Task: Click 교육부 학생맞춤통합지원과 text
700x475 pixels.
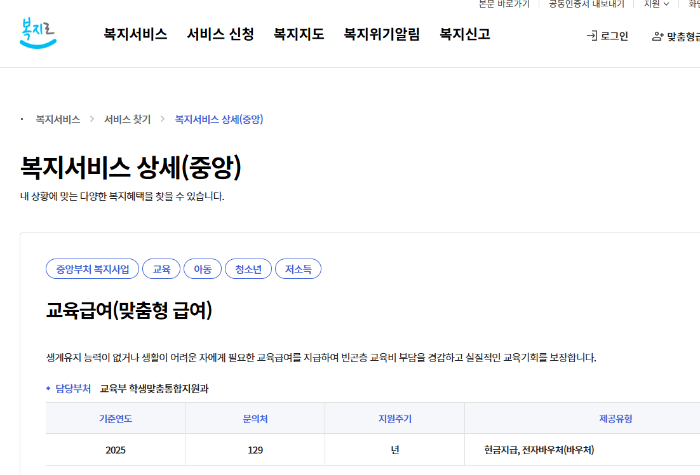Action: coord(154,388)
